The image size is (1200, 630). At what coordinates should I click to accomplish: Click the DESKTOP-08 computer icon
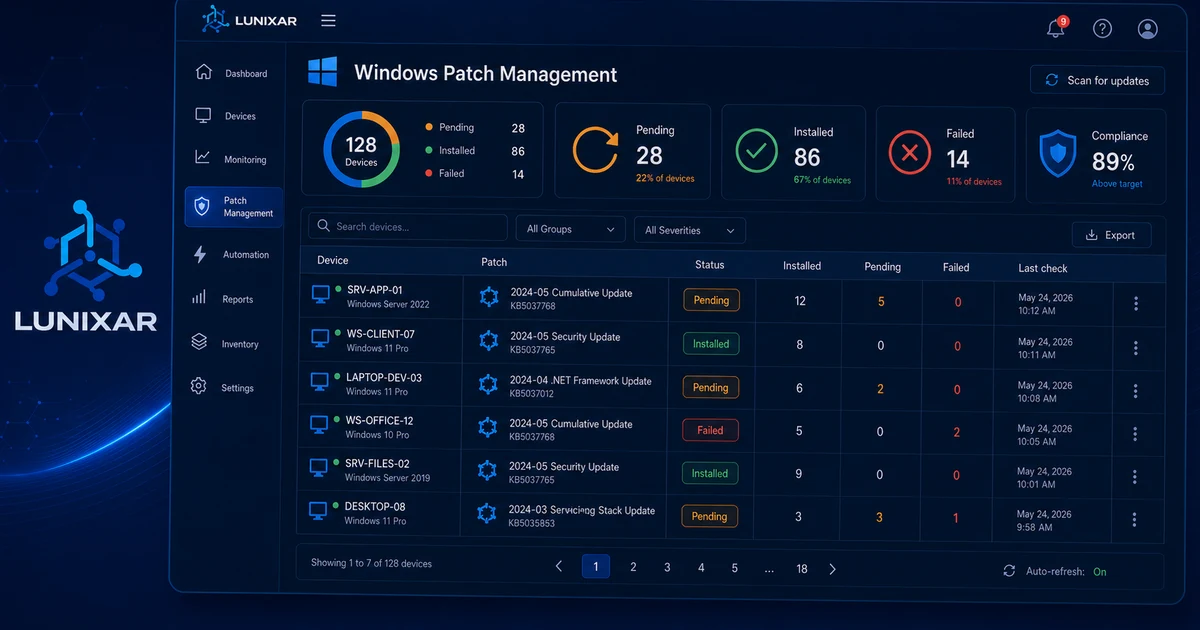point(318,510)
